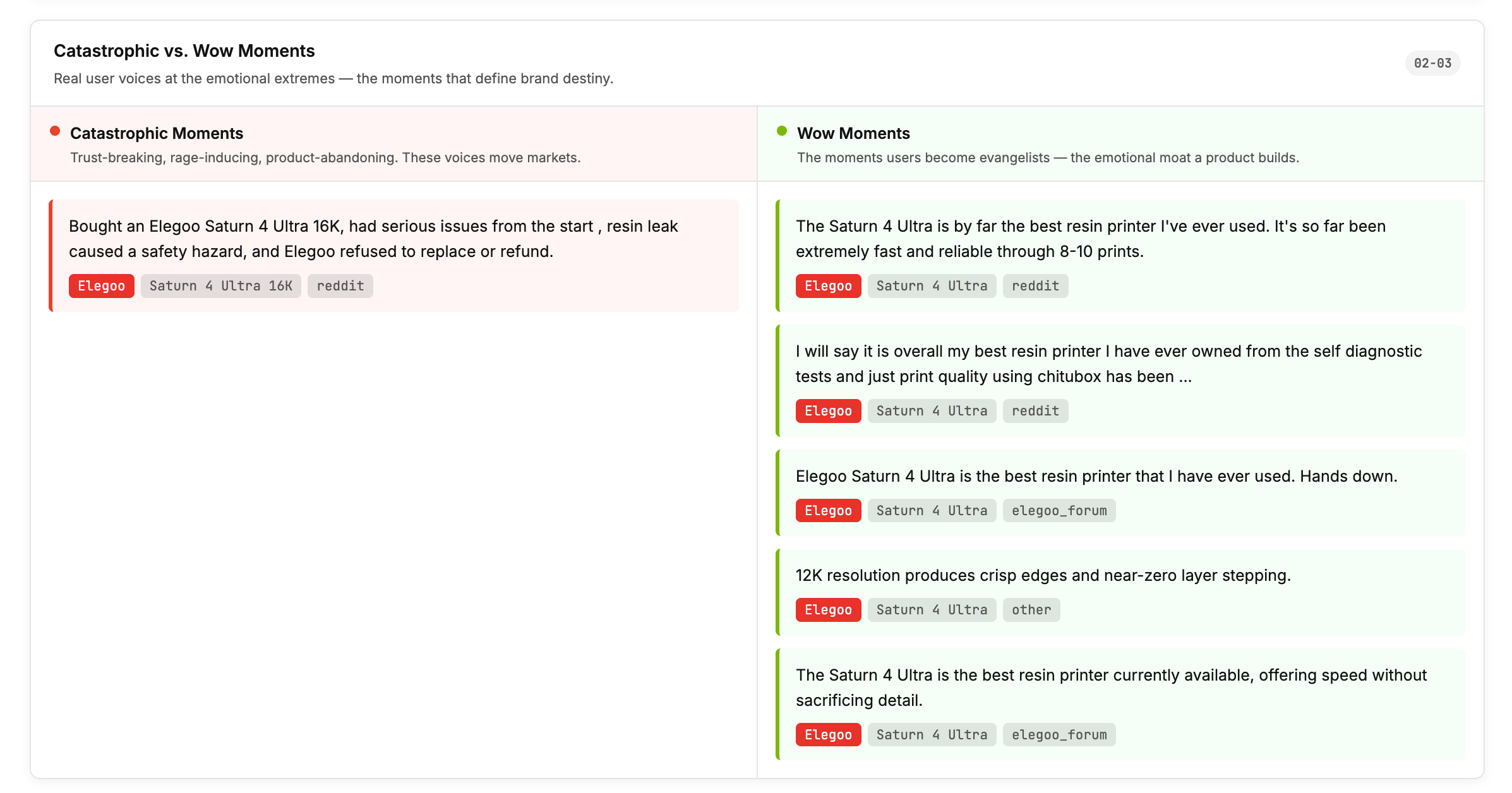
Task: Click elegoo_forum tag on speed without sacrificing quote
Action: pos(1059,735)
